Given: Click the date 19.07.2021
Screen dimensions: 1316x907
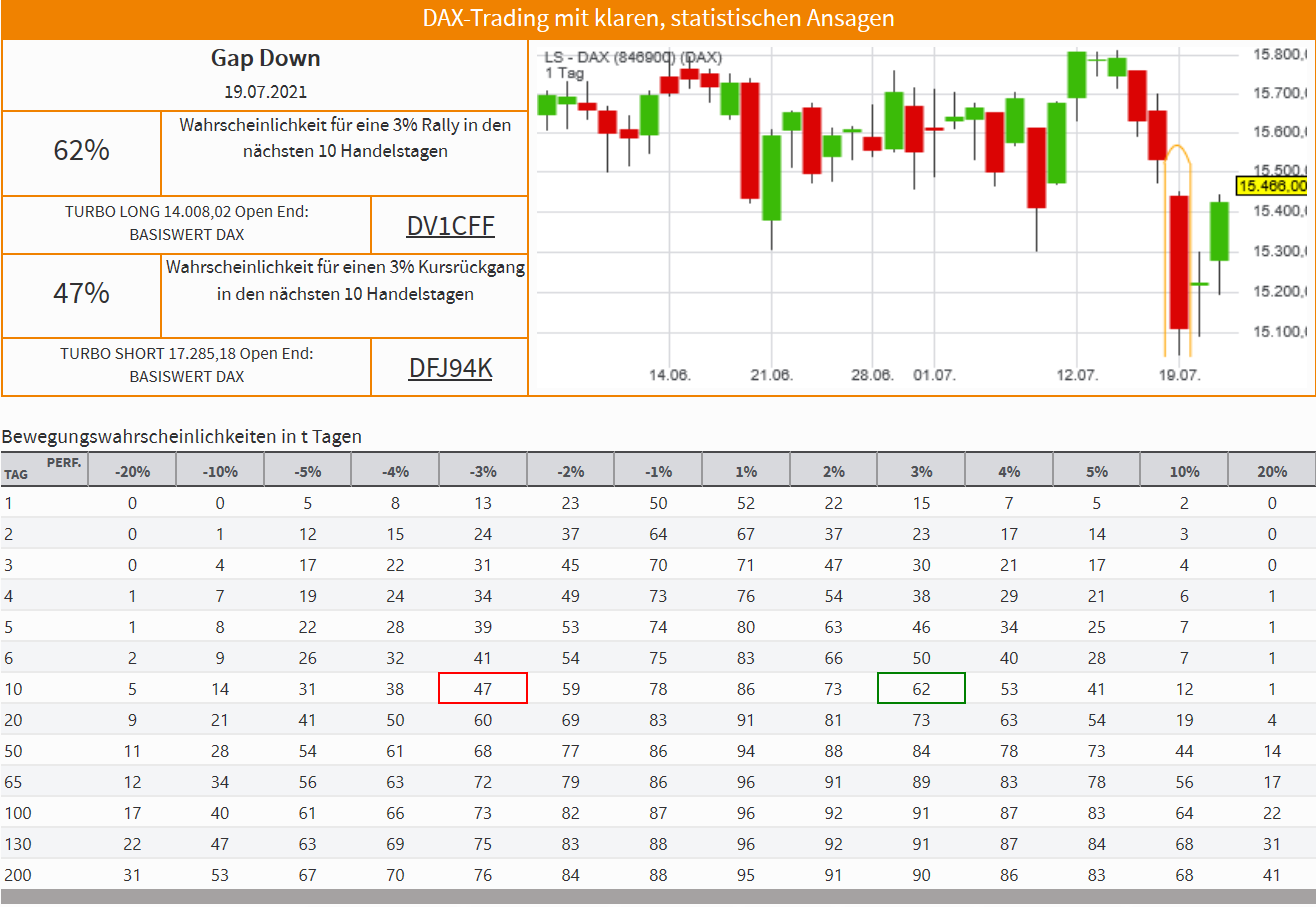Looking at the screenshot, I should (265, 92).
